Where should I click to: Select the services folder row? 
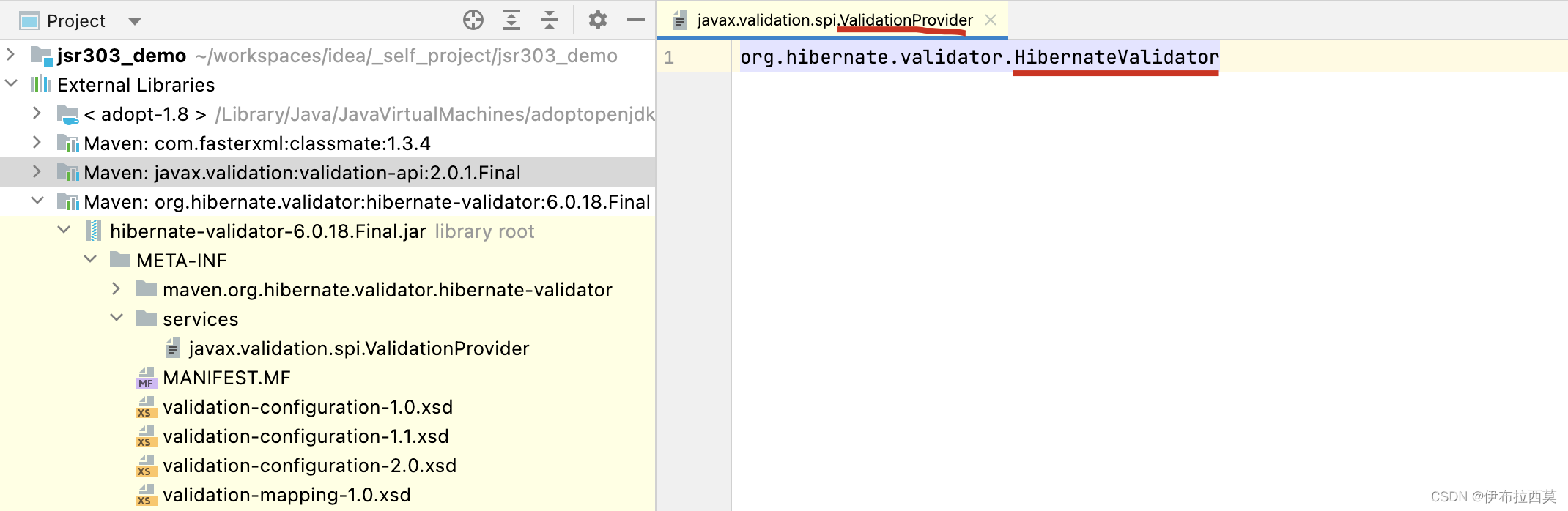click(x=328, y=318)
